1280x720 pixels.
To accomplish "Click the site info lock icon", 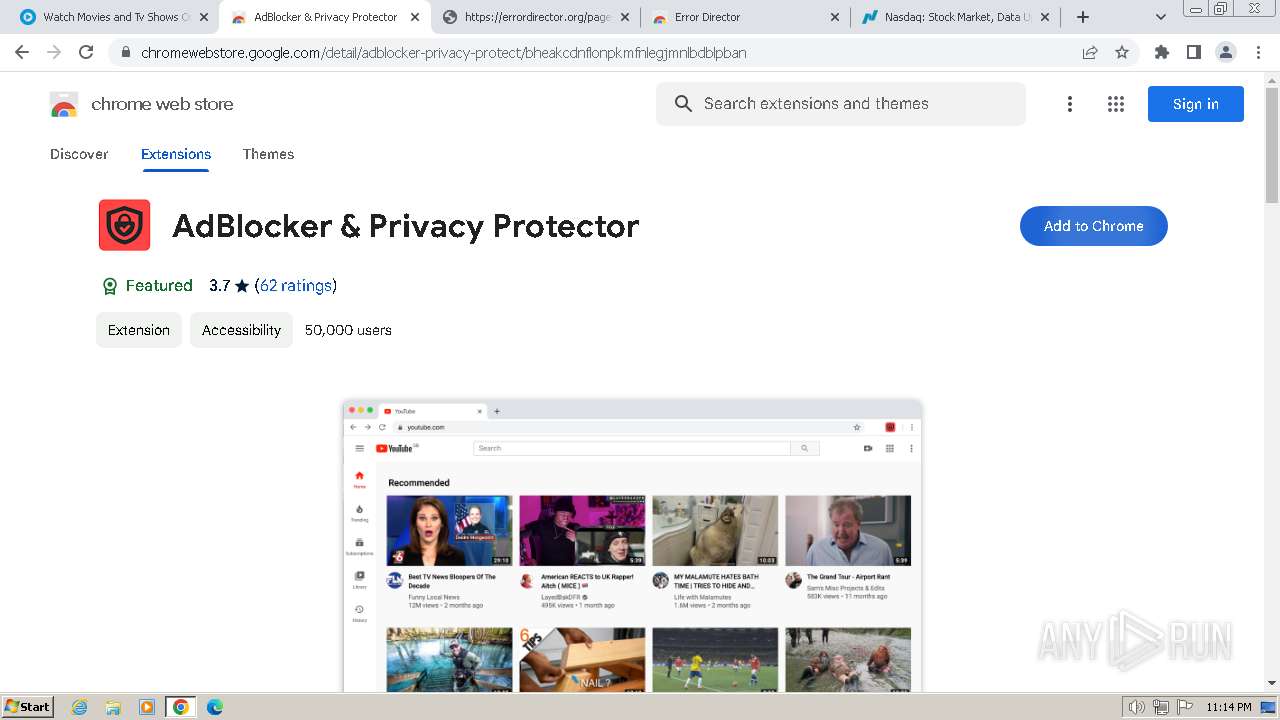I will coord(125,53).
